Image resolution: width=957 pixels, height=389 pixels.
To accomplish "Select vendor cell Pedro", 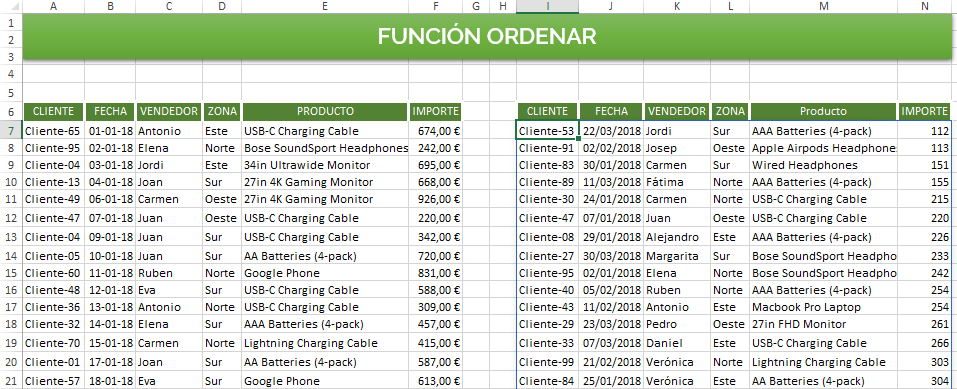I will coord(677,324).
